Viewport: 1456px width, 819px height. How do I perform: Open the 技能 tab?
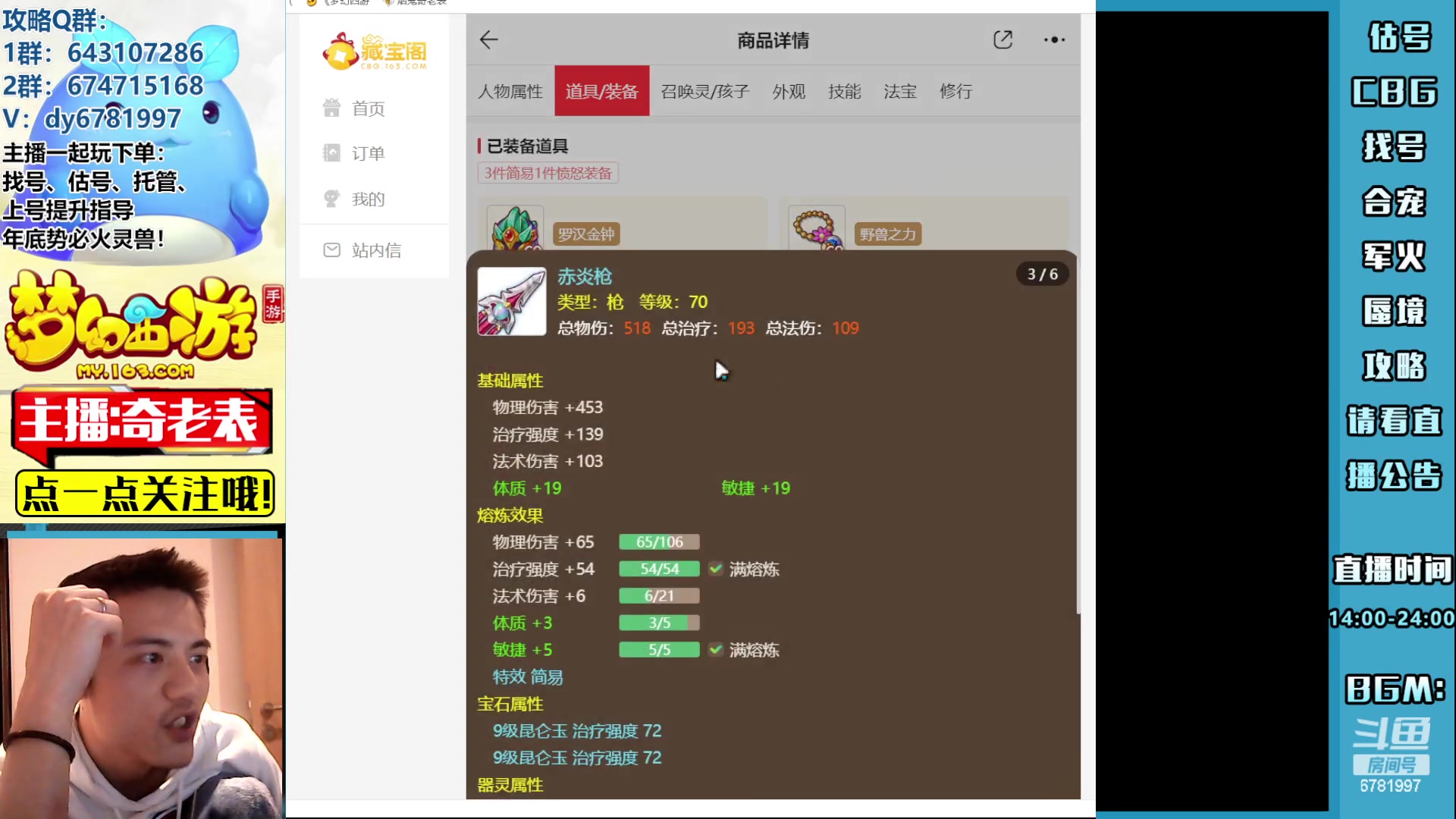click(844, 92)
